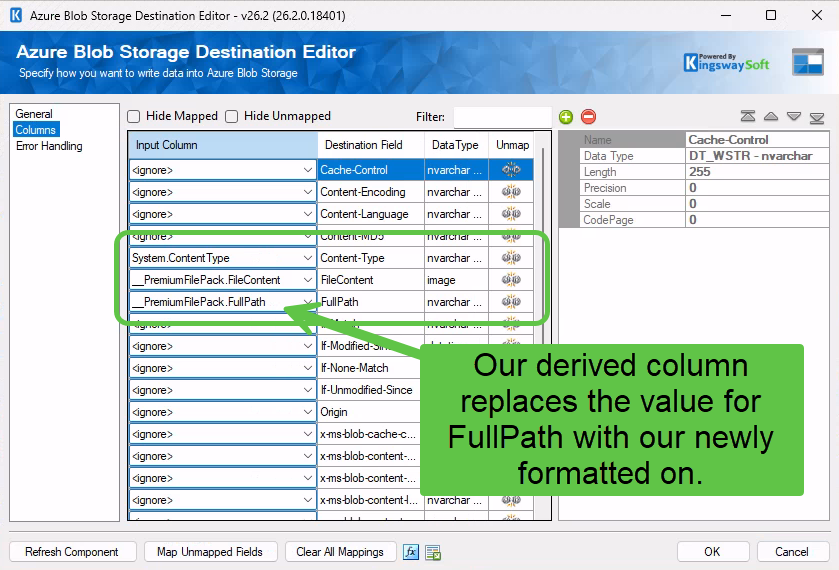
Task: Select the Cache-Control destination field
Action: pos(371,170)
